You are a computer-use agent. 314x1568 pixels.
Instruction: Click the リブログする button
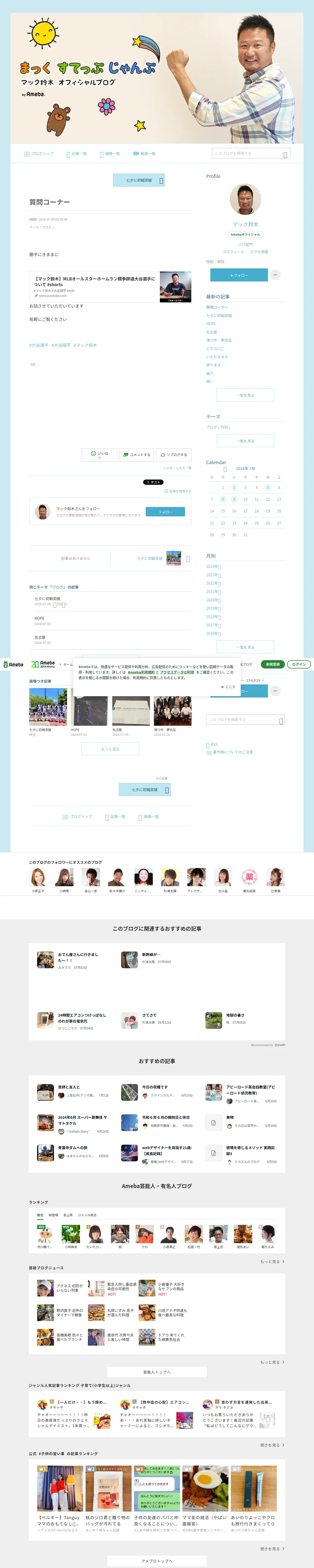174,454
